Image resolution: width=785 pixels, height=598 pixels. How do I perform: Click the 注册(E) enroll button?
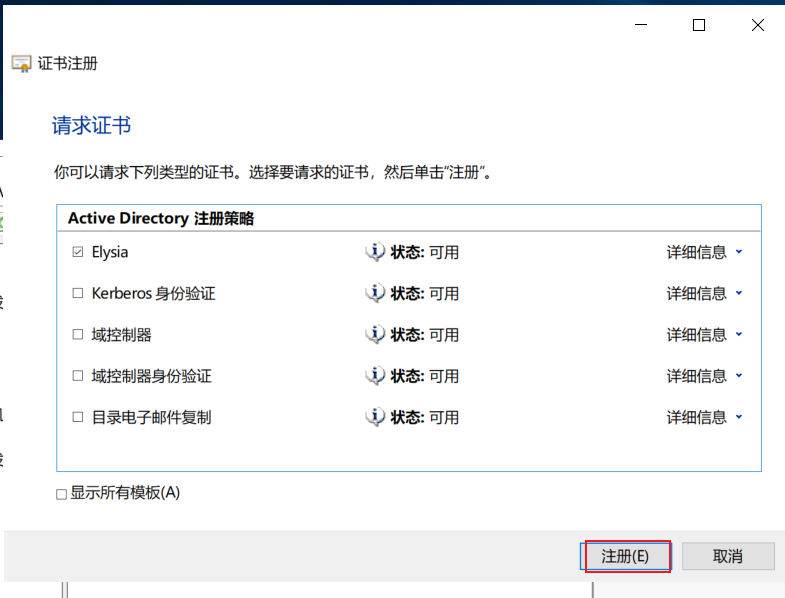[626, 556]
